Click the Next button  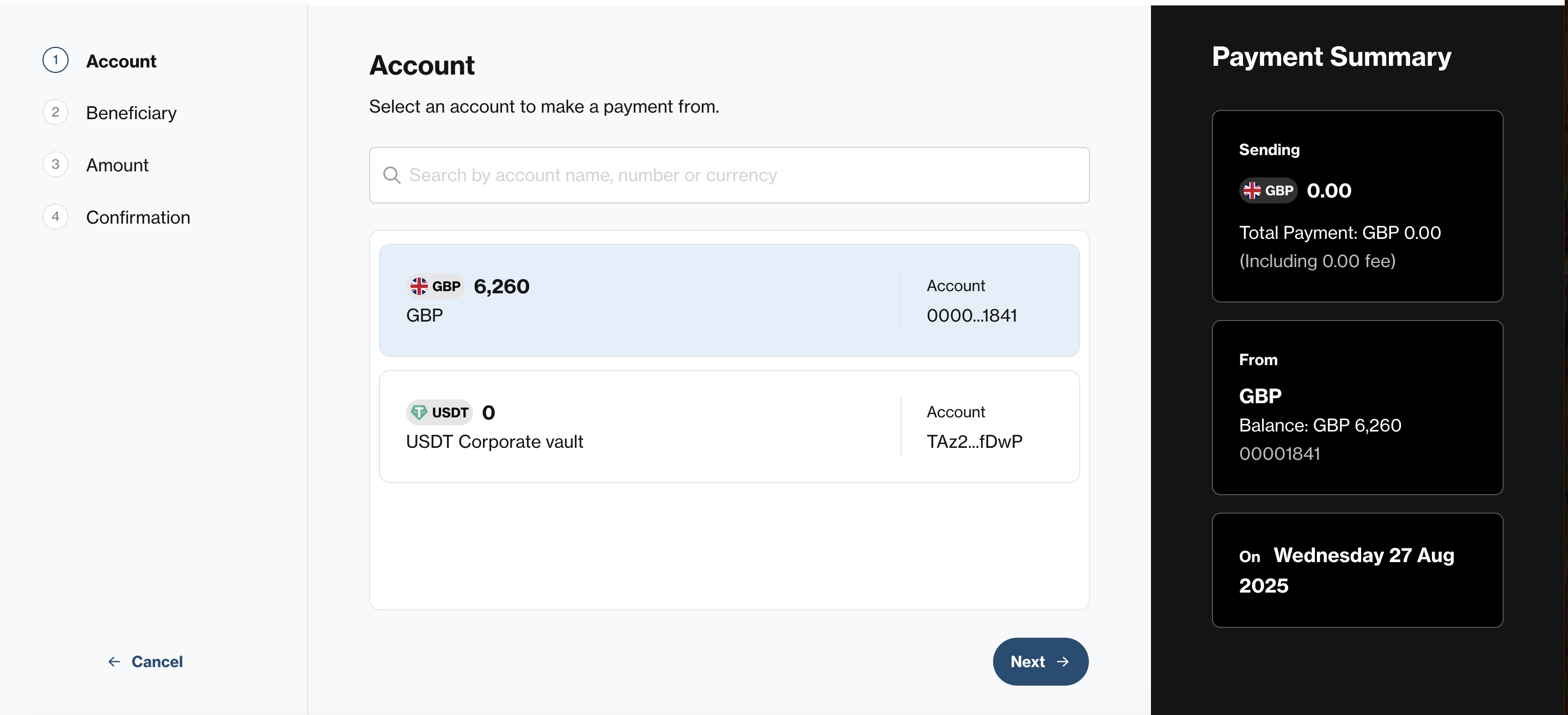tap(1040, 662)
